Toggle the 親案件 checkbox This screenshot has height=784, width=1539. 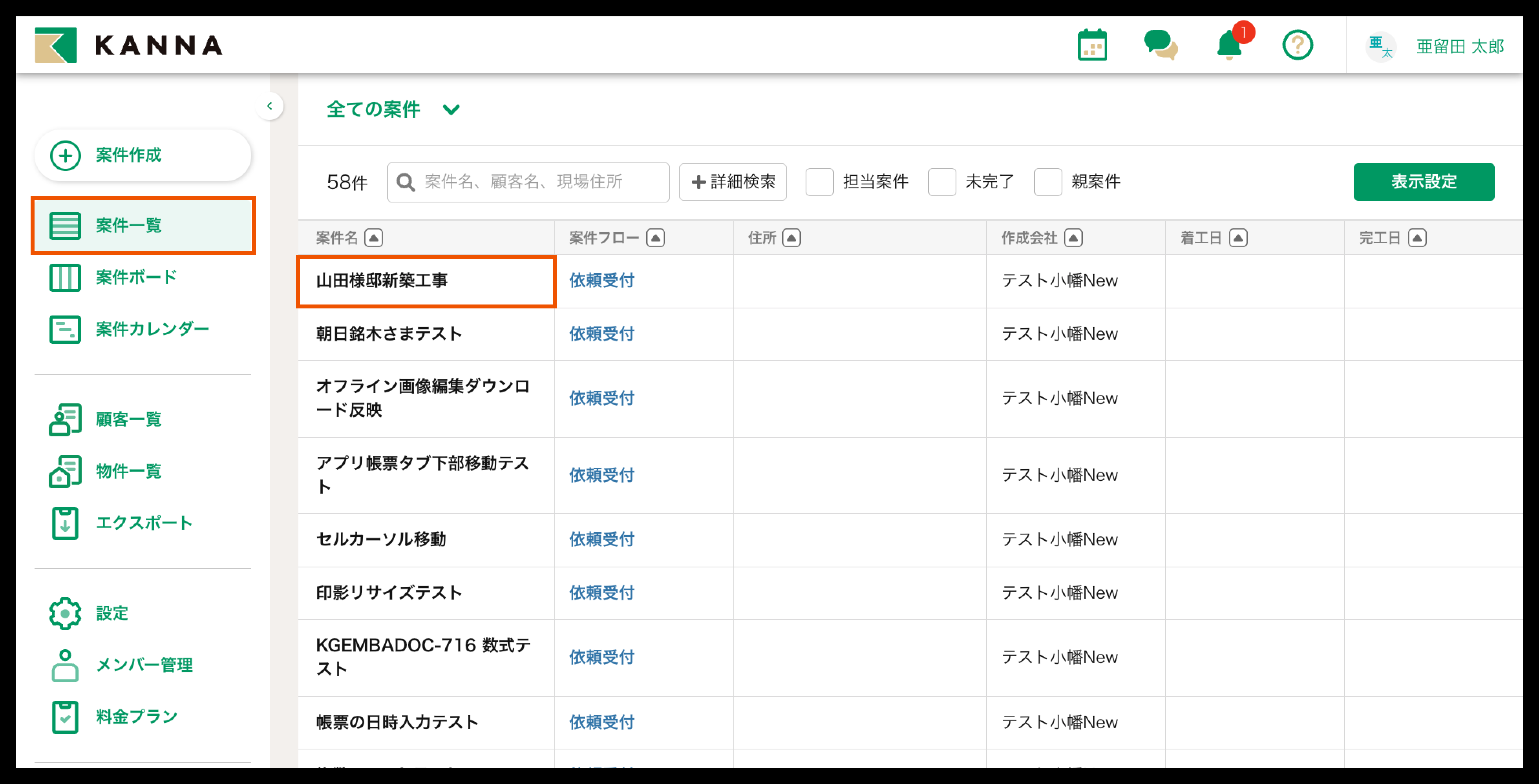click(x=1047, y=182)
